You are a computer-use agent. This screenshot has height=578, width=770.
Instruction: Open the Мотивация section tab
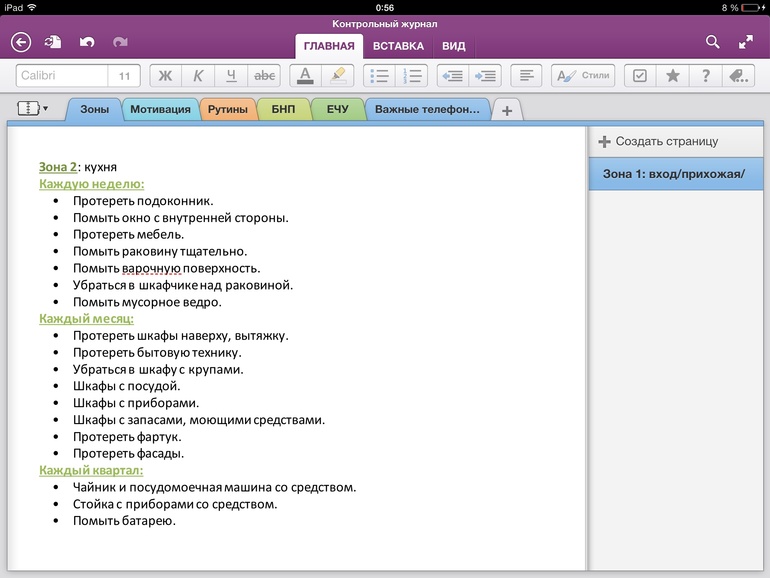coord(160,109)
